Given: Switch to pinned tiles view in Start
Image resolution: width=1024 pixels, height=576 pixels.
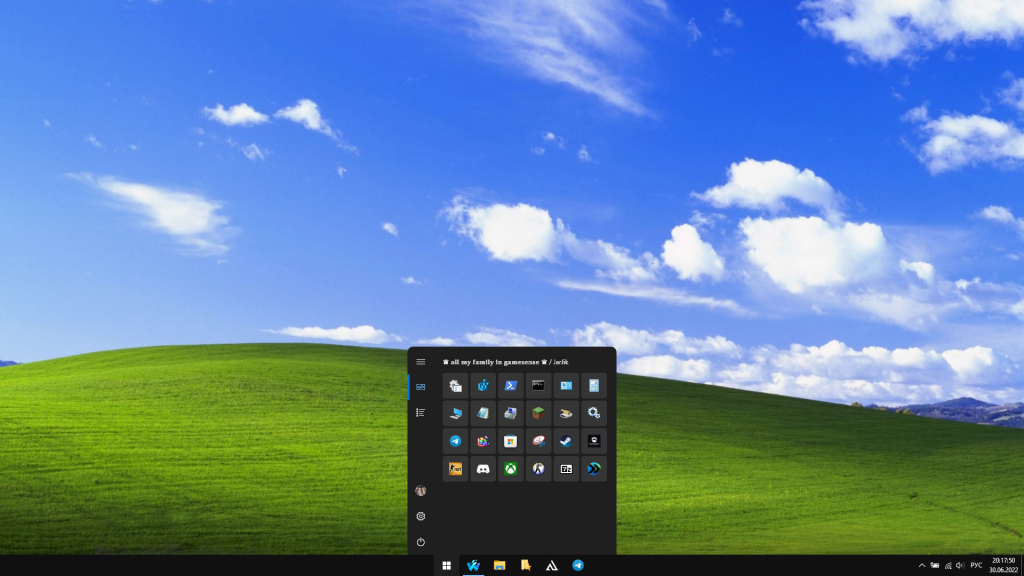Looking at the screenshot, I should 421,387.
